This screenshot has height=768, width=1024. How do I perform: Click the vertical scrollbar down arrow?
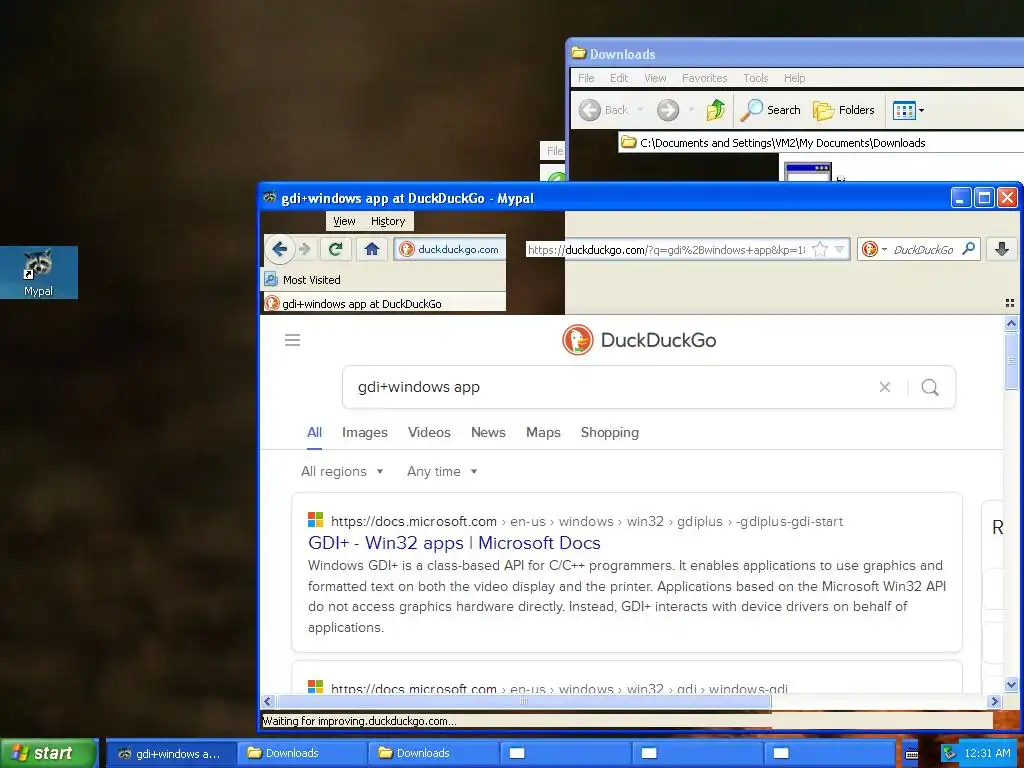click(1011, 685)
